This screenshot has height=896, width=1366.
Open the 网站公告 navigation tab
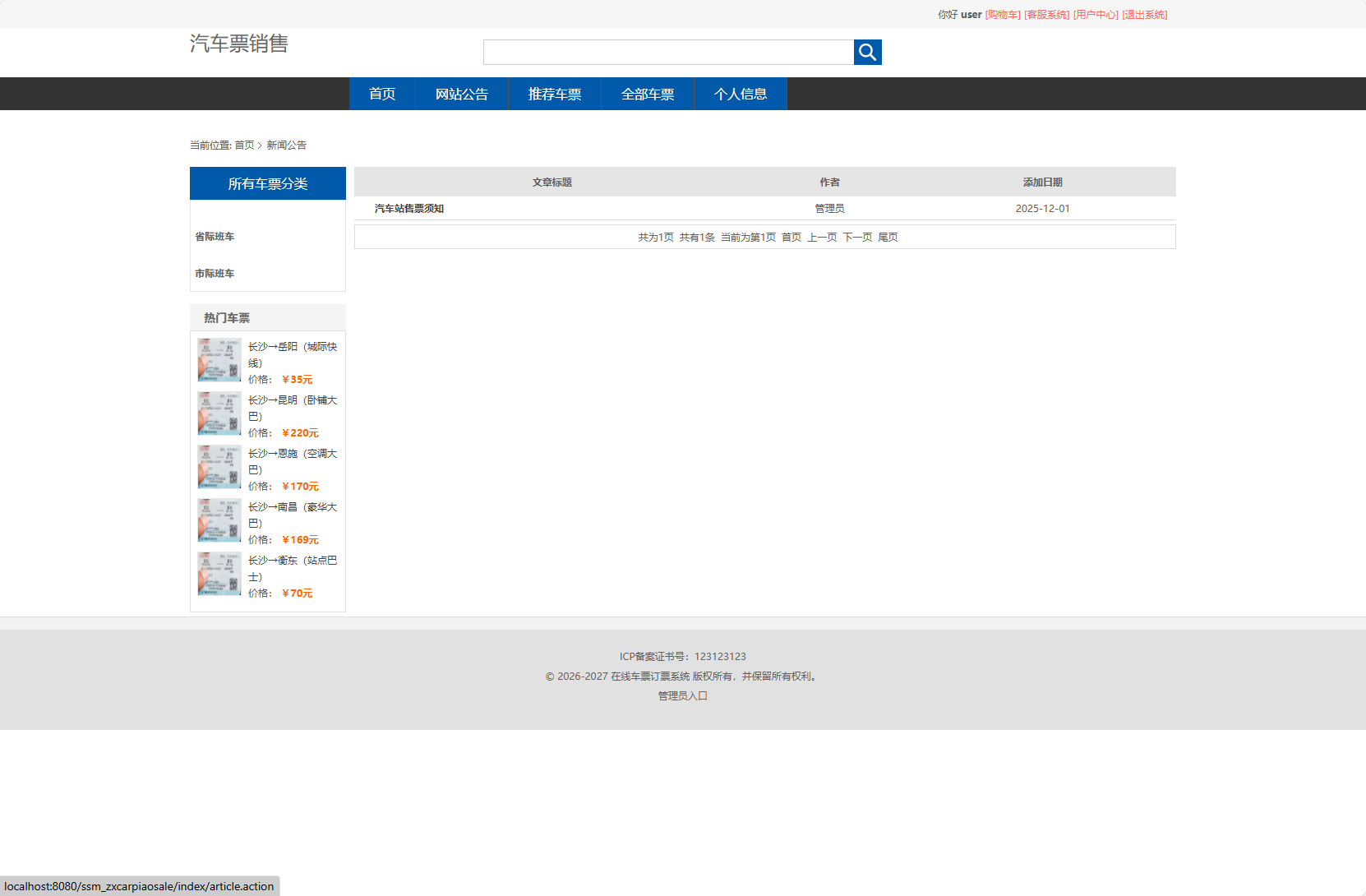(462, 94)
